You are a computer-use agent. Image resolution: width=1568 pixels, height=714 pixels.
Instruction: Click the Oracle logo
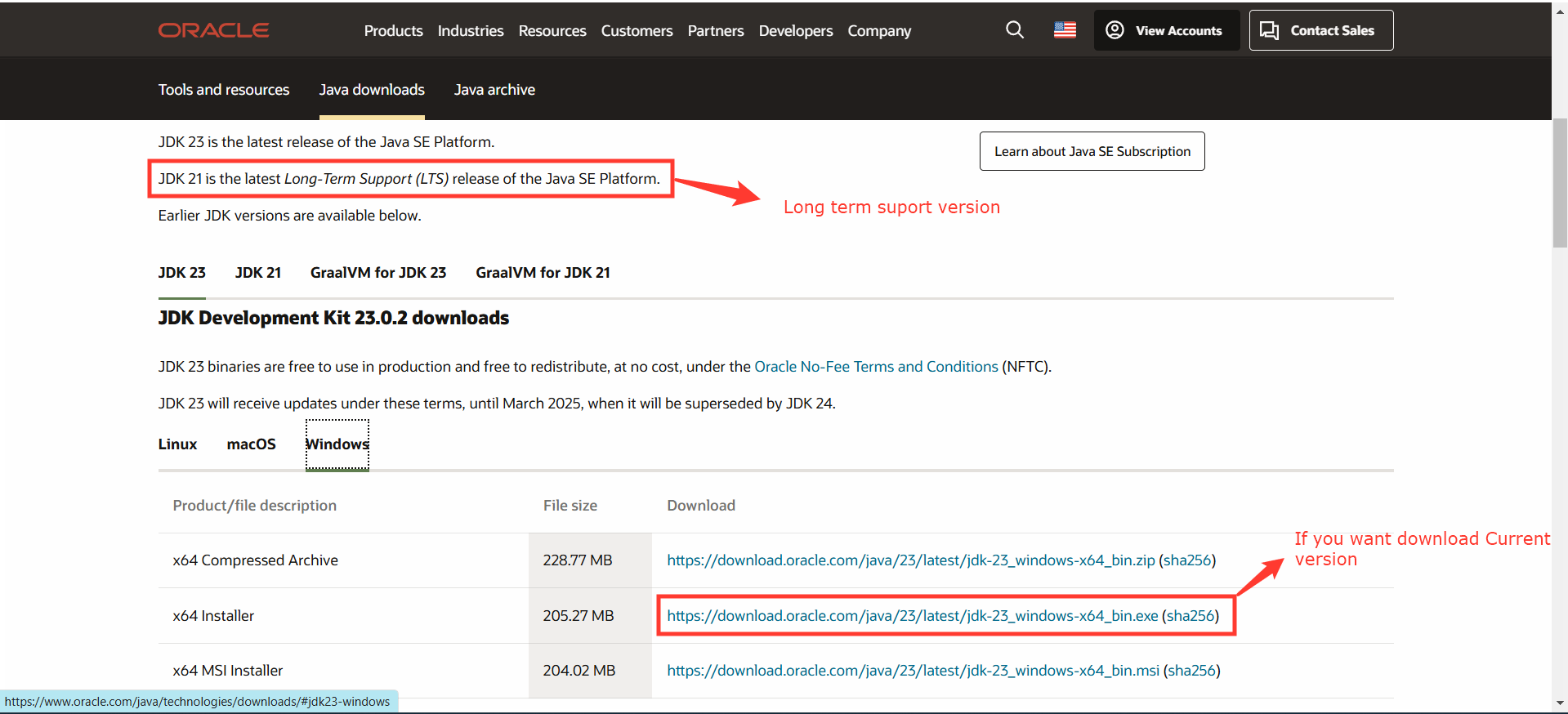(x=213, y=30)
